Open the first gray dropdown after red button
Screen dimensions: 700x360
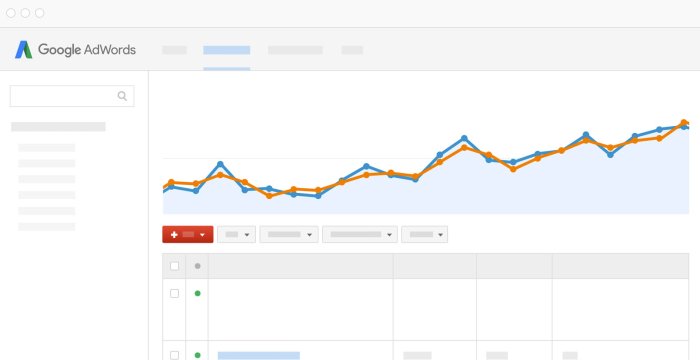click(x=237, y=234)
